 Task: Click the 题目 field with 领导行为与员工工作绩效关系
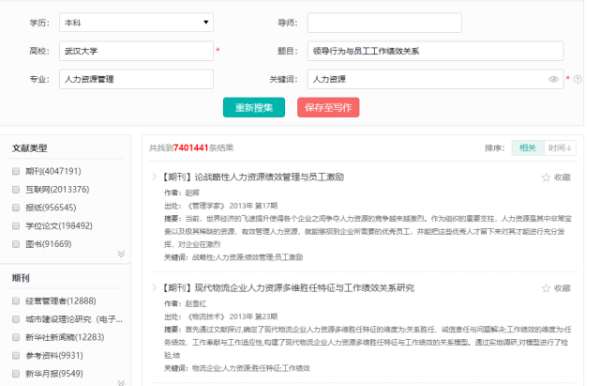pyautogui.click(x=435, y=51)
